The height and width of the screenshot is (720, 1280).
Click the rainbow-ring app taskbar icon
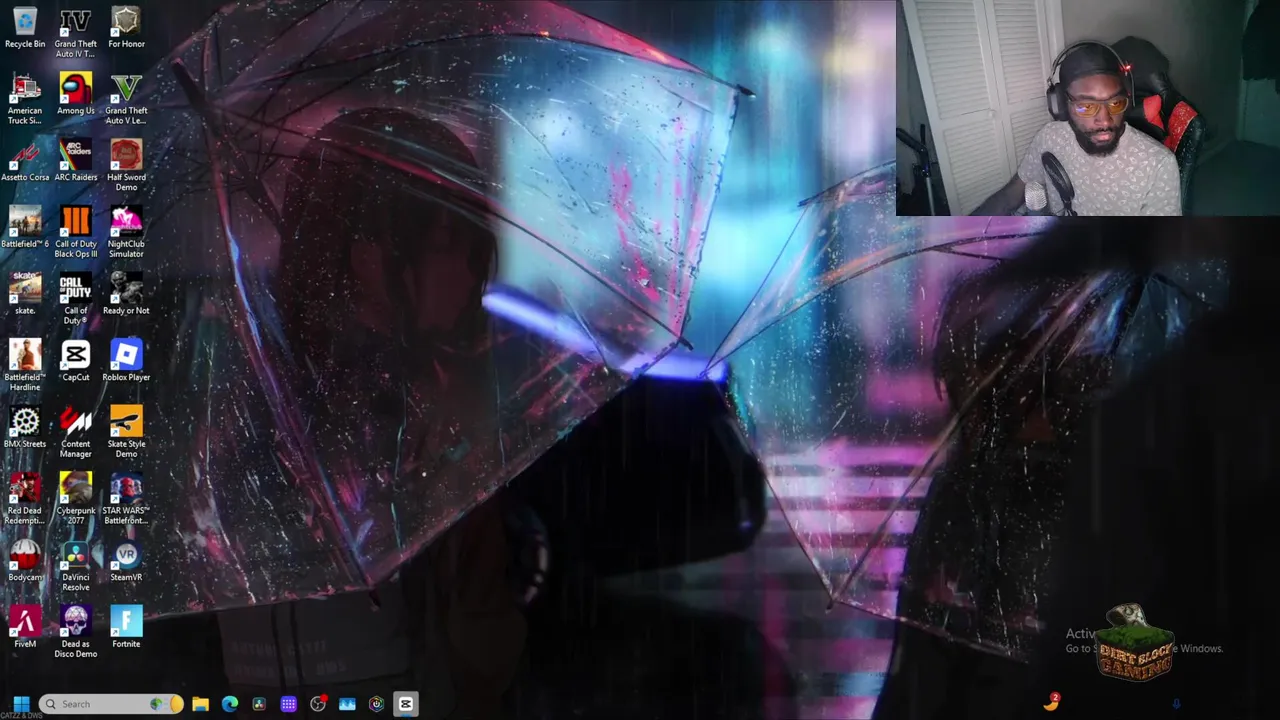[x=376, y=704]
